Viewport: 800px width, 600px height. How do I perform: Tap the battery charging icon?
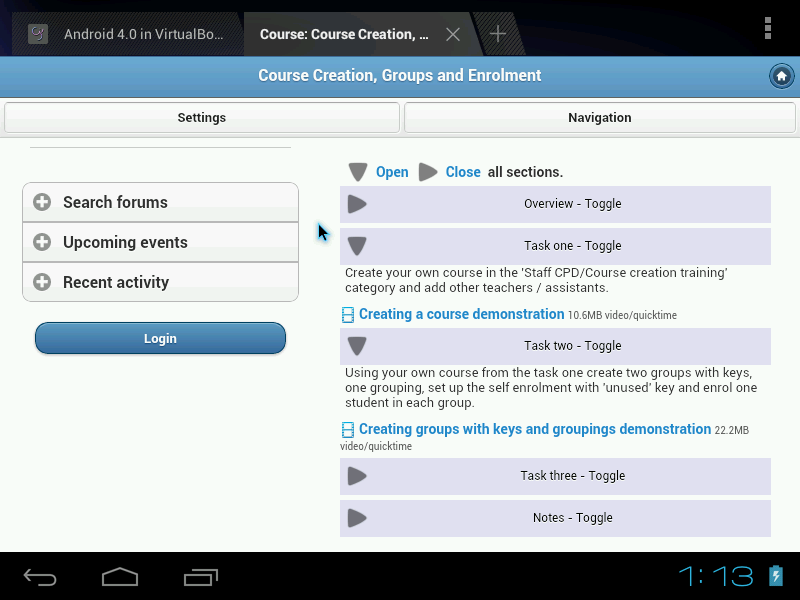point(776,576)
